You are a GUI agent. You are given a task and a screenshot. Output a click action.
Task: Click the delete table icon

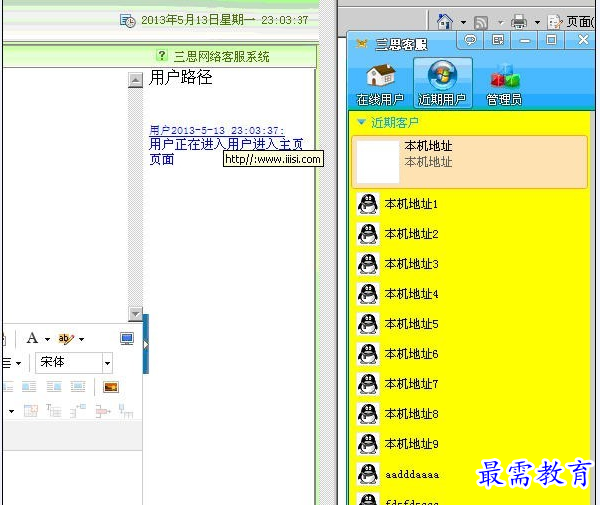pyautogui.click(x=31, y=411)
